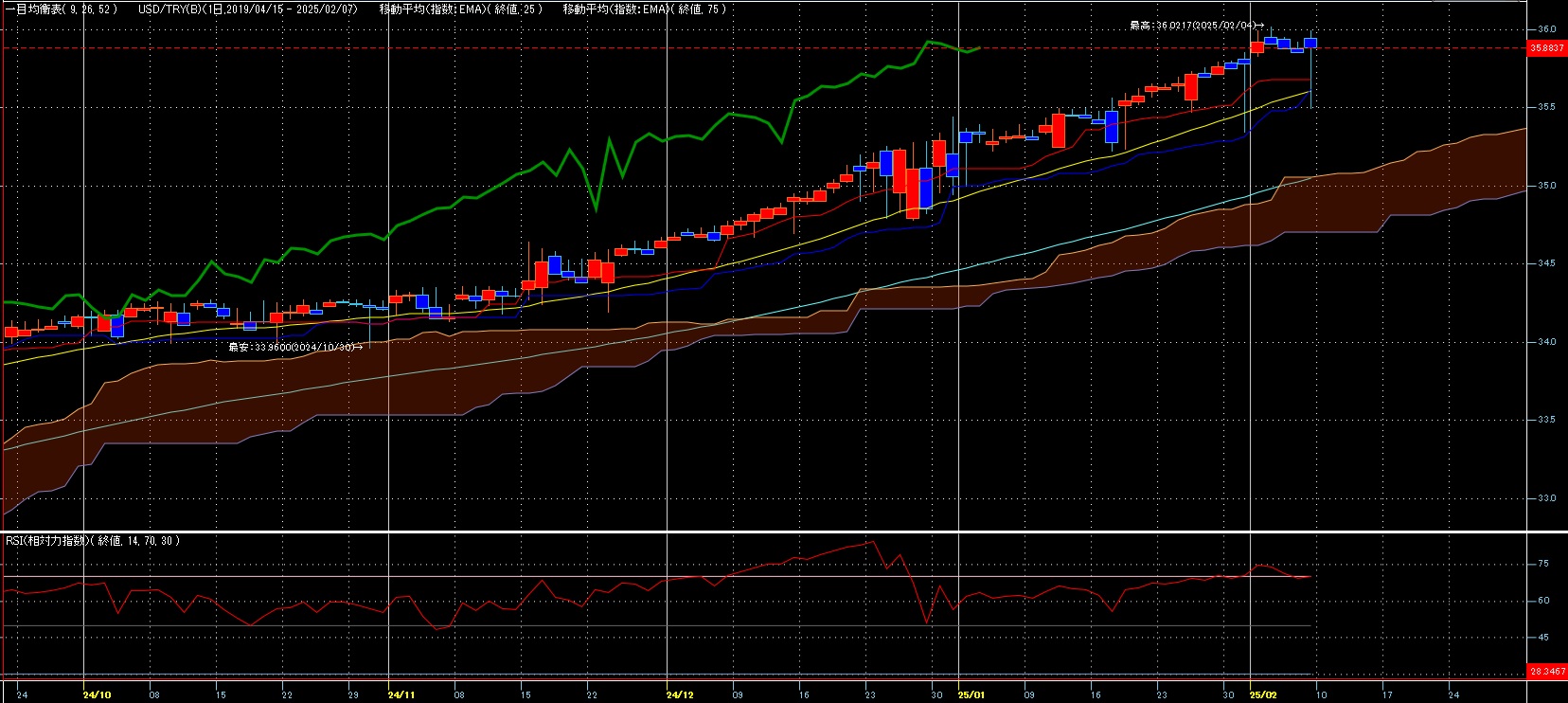Click the 10 date label after 25/02
Viewport: 1568px width, 703px height.
click(1322, 694)
